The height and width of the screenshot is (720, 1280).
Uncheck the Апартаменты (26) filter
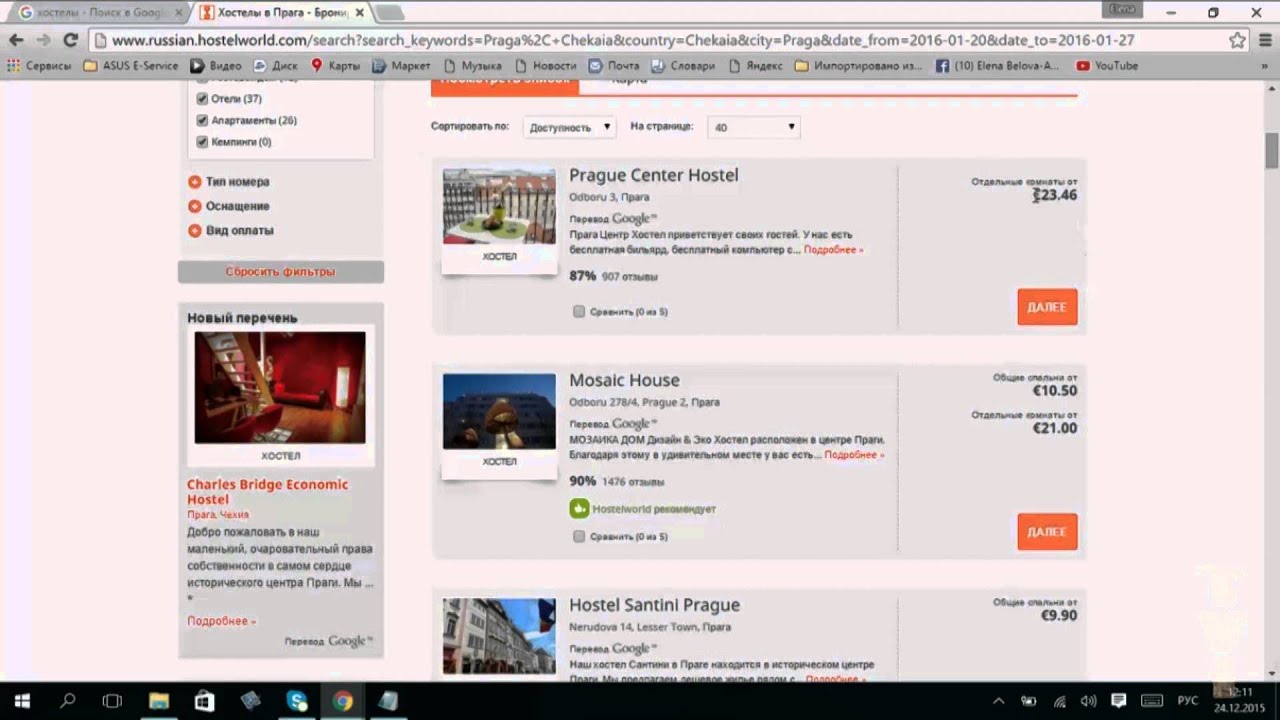click(x=202, y=120)
